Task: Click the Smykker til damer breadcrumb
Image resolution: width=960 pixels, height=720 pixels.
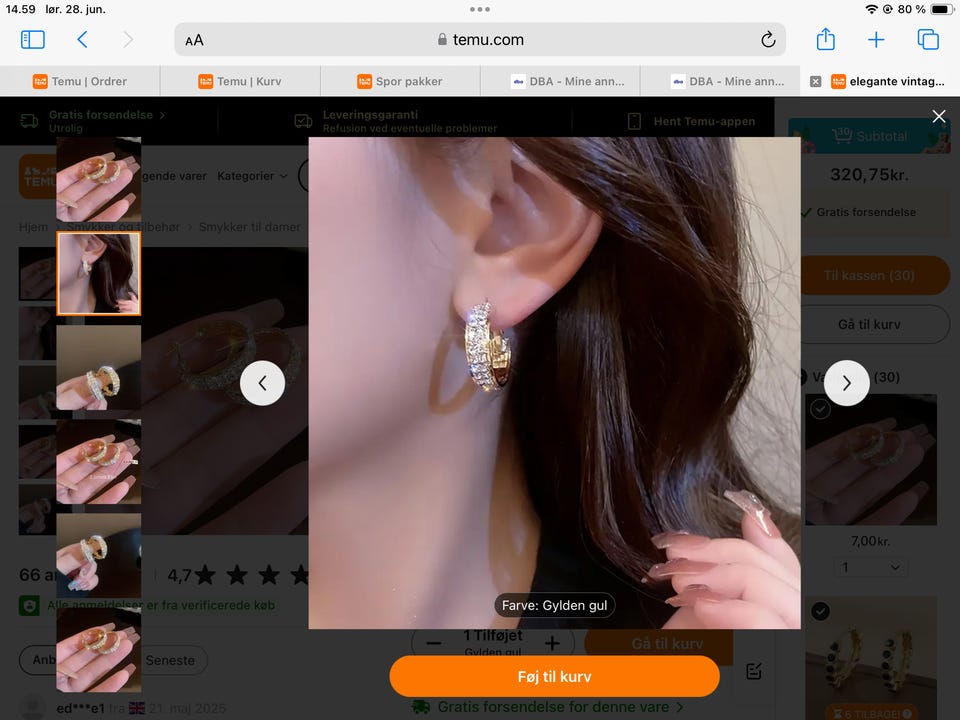Action: coord(250,227)
